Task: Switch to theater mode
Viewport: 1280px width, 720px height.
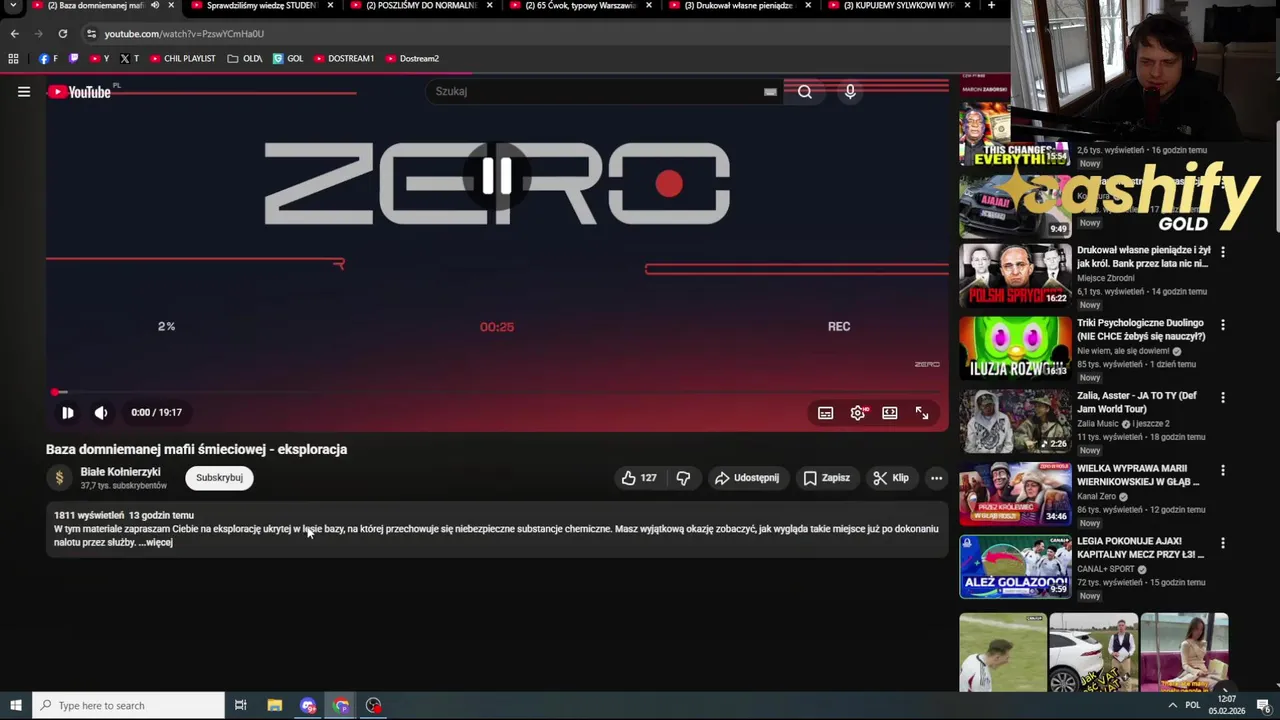Action: 890,413
